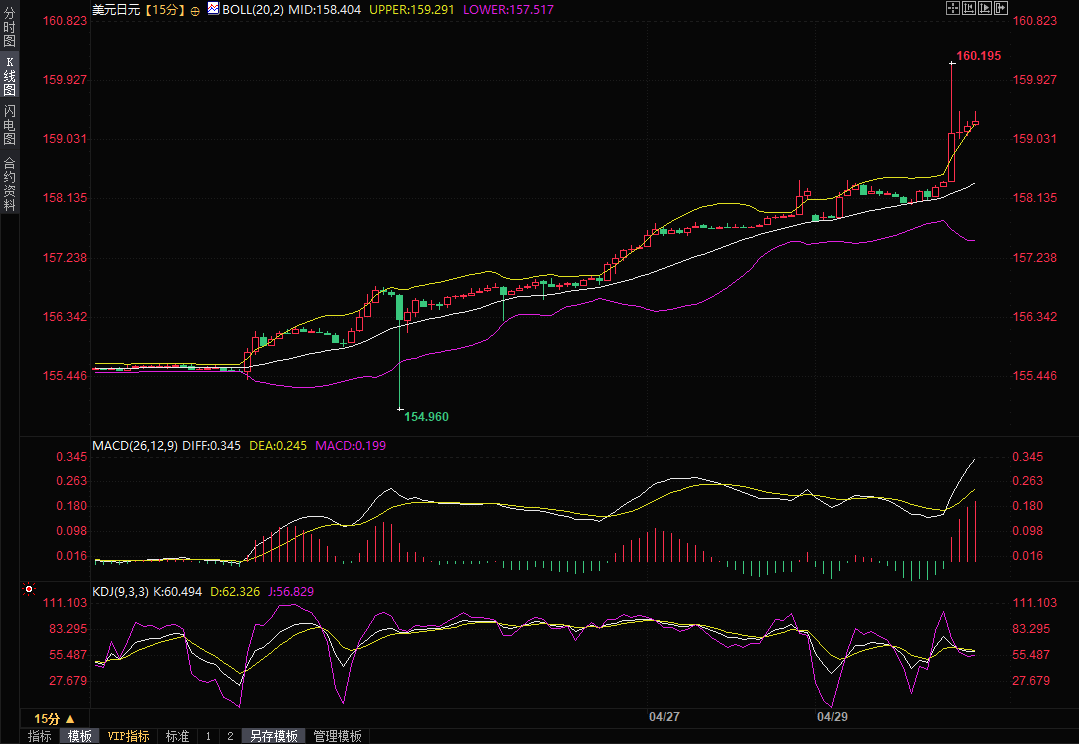Click the axis icon with play arrow
Screen dimensions: 1079x744
tap(985, 8)
